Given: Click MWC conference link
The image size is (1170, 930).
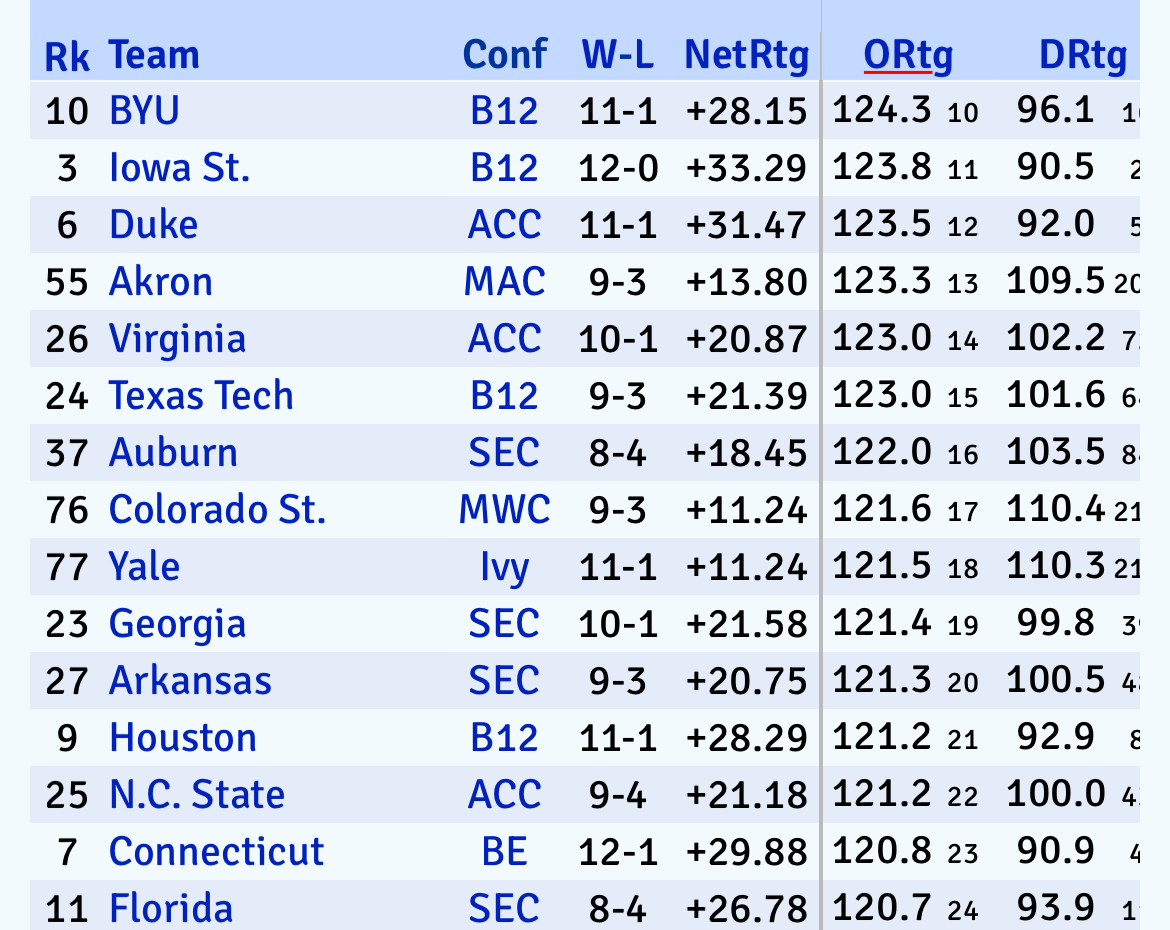Looking at the screenshot, I should [x=504, y=510].
